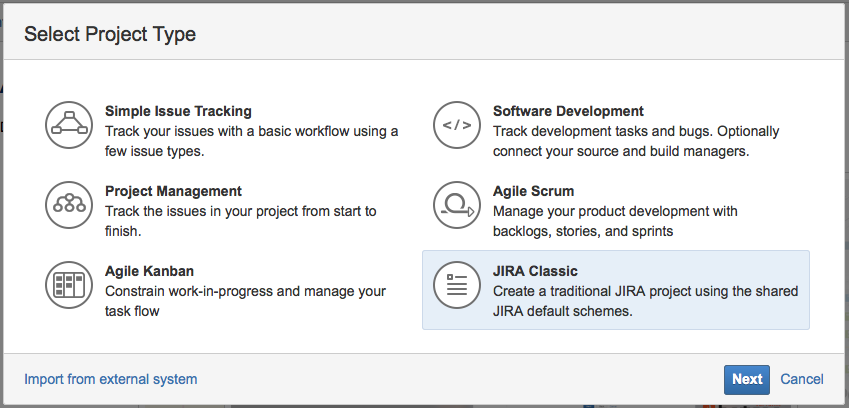Click description 'Track development tasks and bugs'
Viewport: 849px width, 408px height.
[602, 131]
